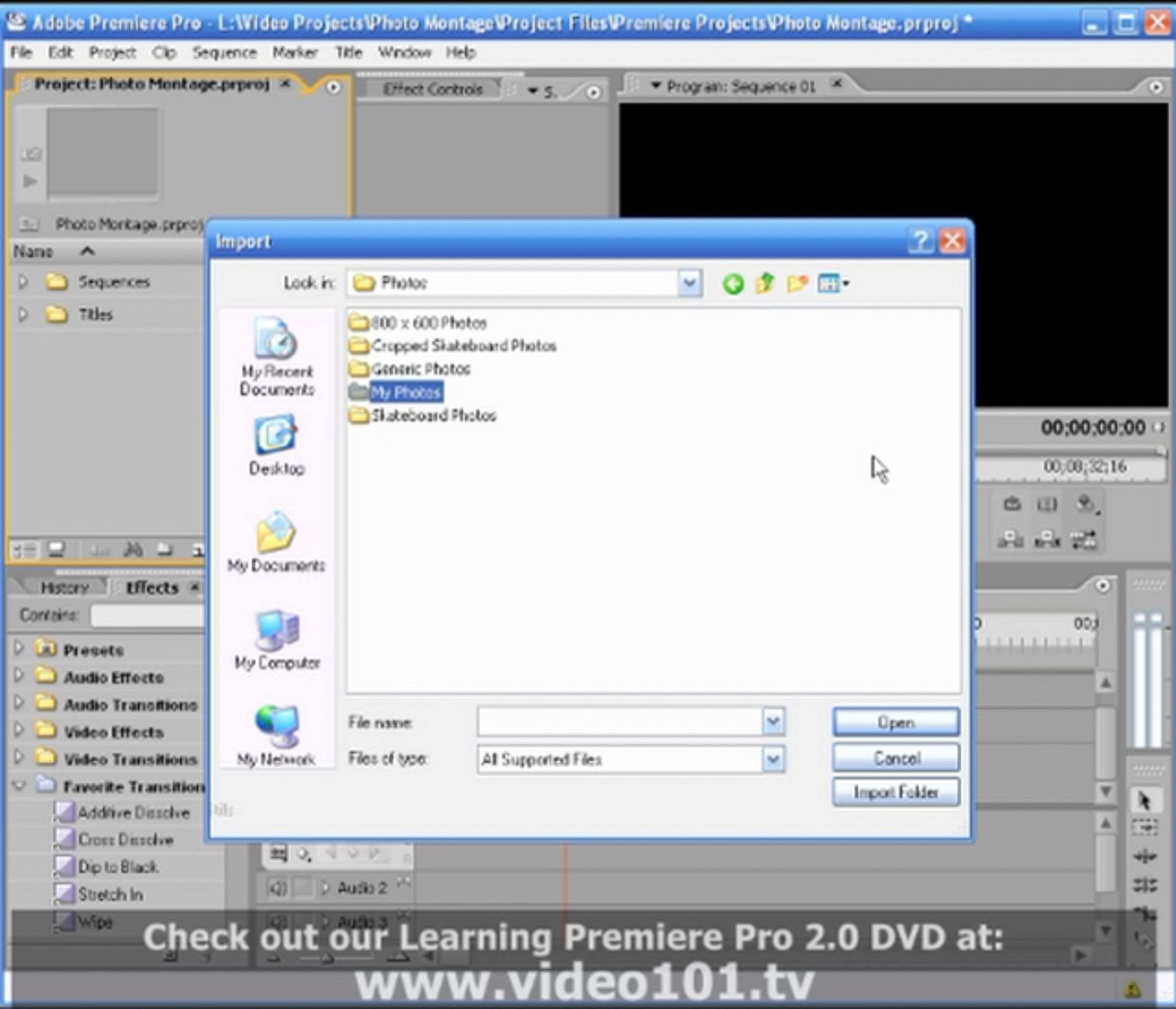
Task: Select the Additive Dissolve transition
Action: tap(122, 812)
